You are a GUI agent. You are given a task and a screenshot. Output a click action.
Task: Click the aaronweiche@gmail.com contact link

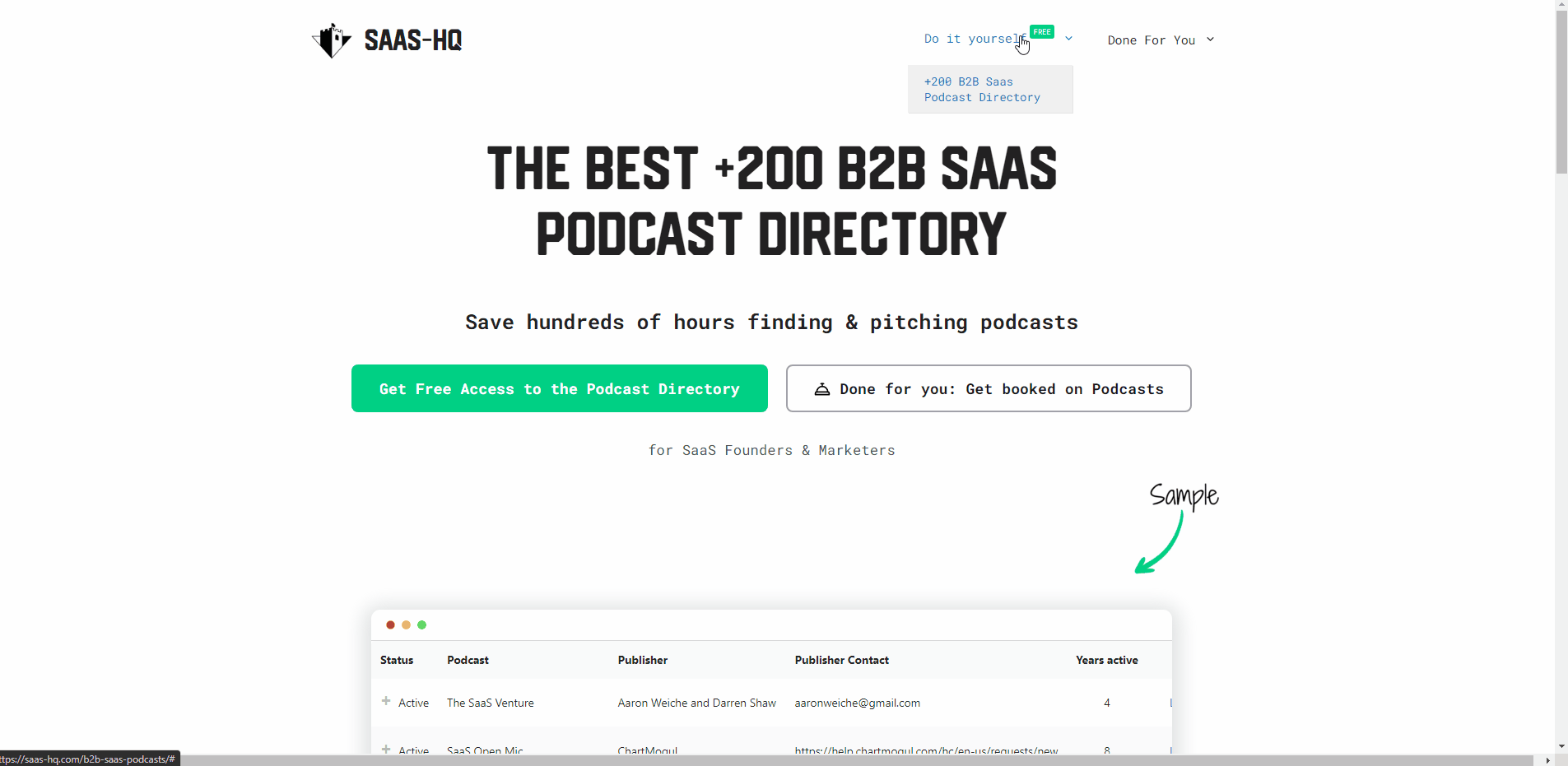pos(857,703)
